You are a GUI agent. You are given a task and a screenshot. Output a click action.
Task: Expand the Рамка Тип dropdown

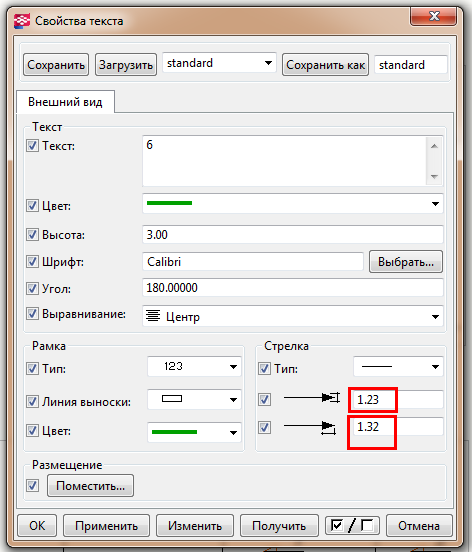[194, 367]
